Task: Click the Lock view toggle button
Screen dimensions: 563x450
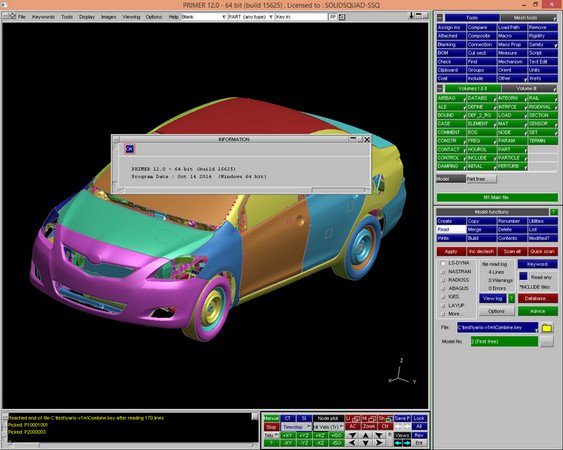Action: pos(419,418)
